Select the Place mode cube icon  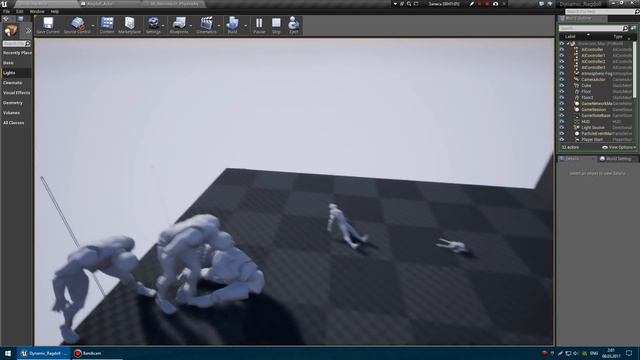click(11, 30)
